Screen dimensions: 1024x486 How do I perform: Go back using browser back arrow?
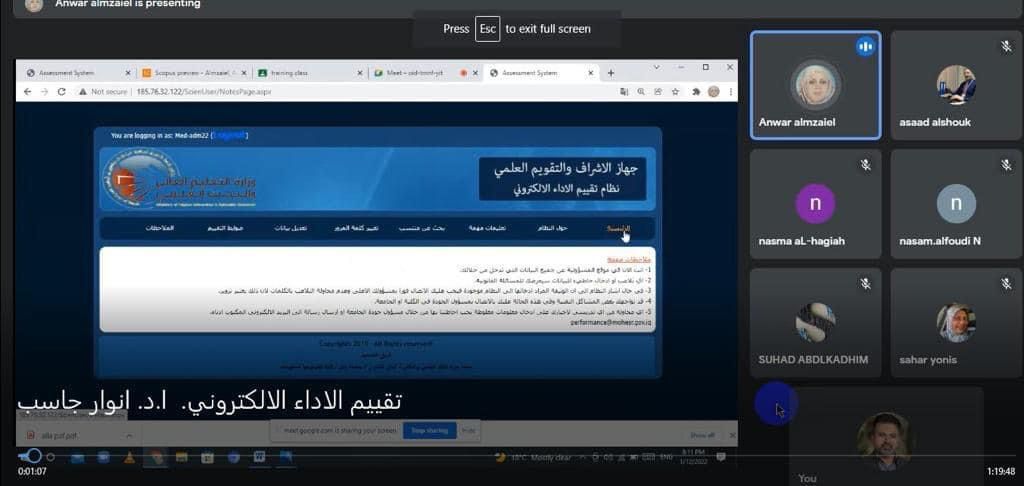27,92
